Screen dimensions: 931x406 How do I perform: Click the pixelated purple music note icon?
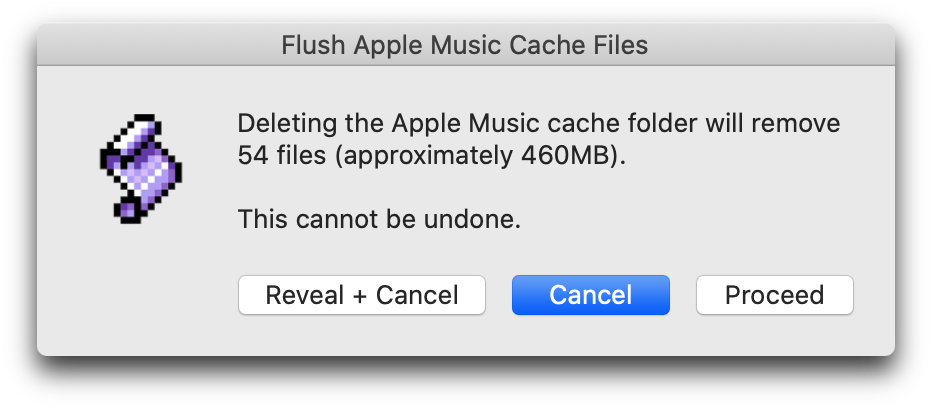[x=141, y=169]
